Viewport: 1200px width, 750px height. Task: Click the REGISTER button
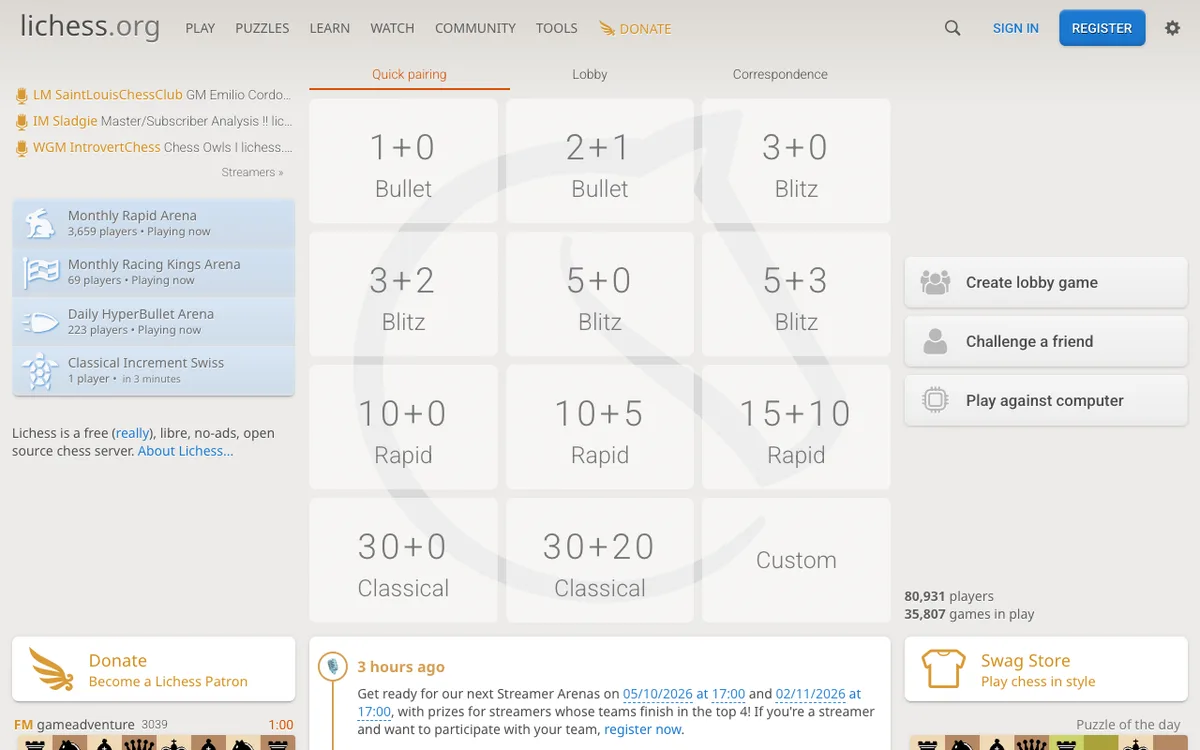(1101, 28)
